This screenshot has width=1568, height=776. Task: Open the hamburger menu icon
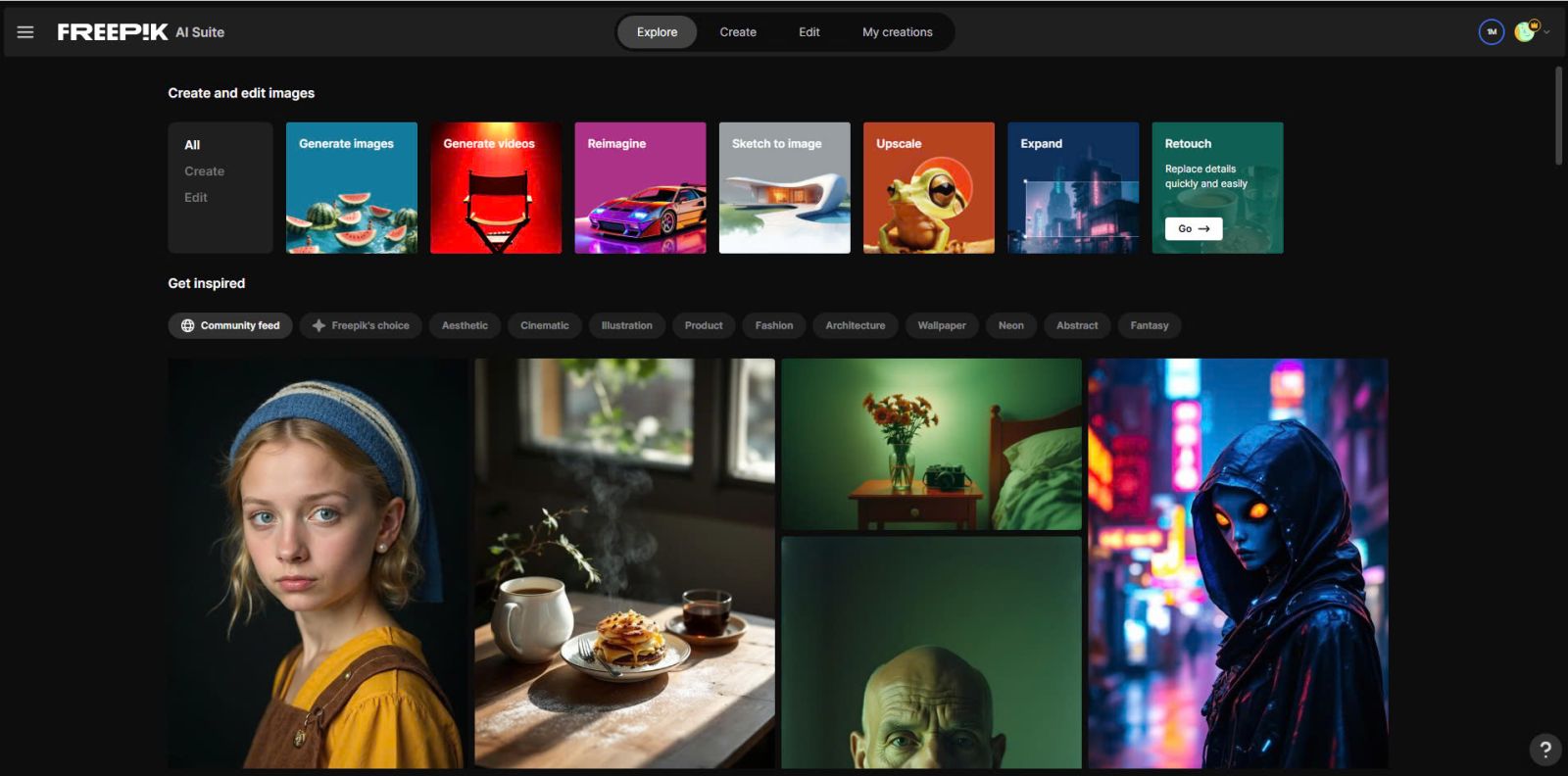25,32
